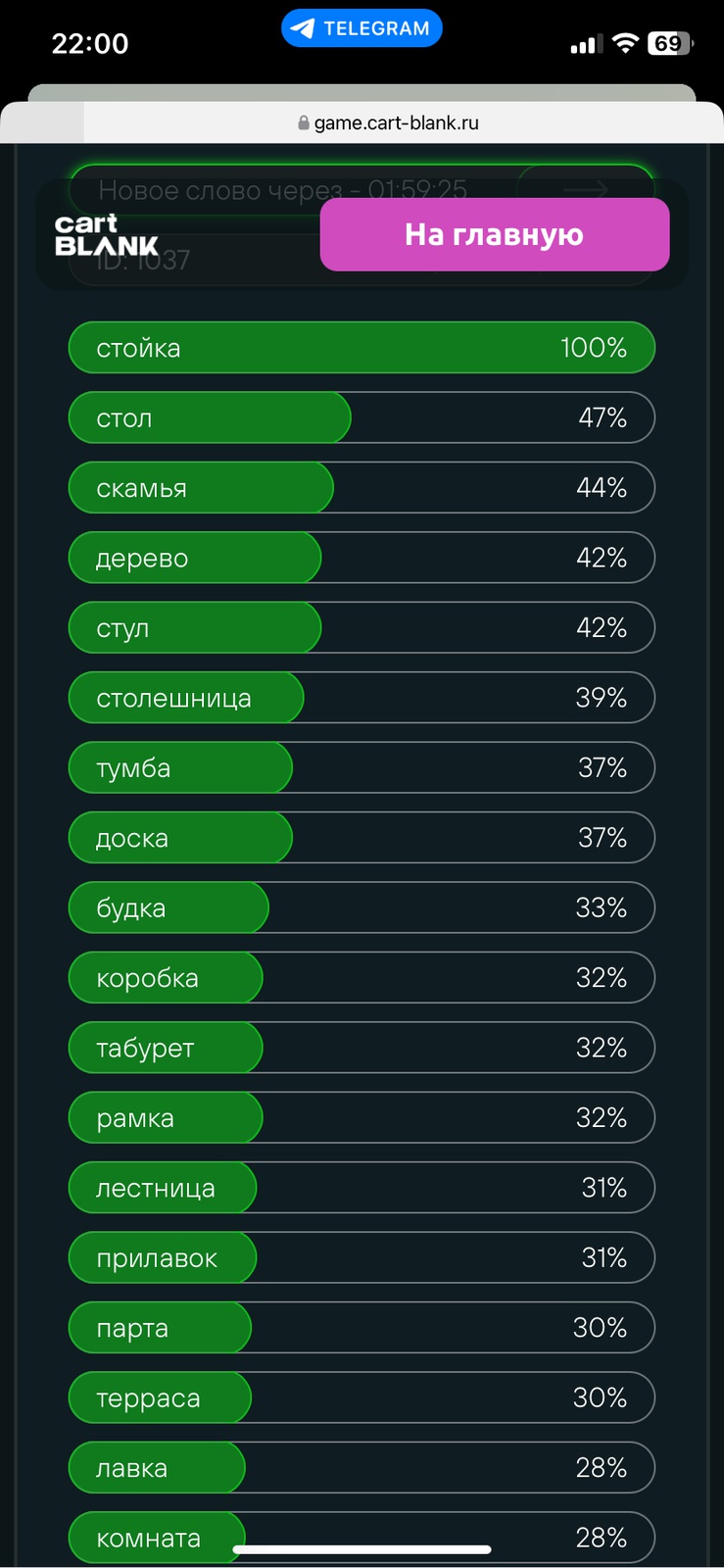Click the 'На главную' button

pyautogui.click(x=495, y=234)
